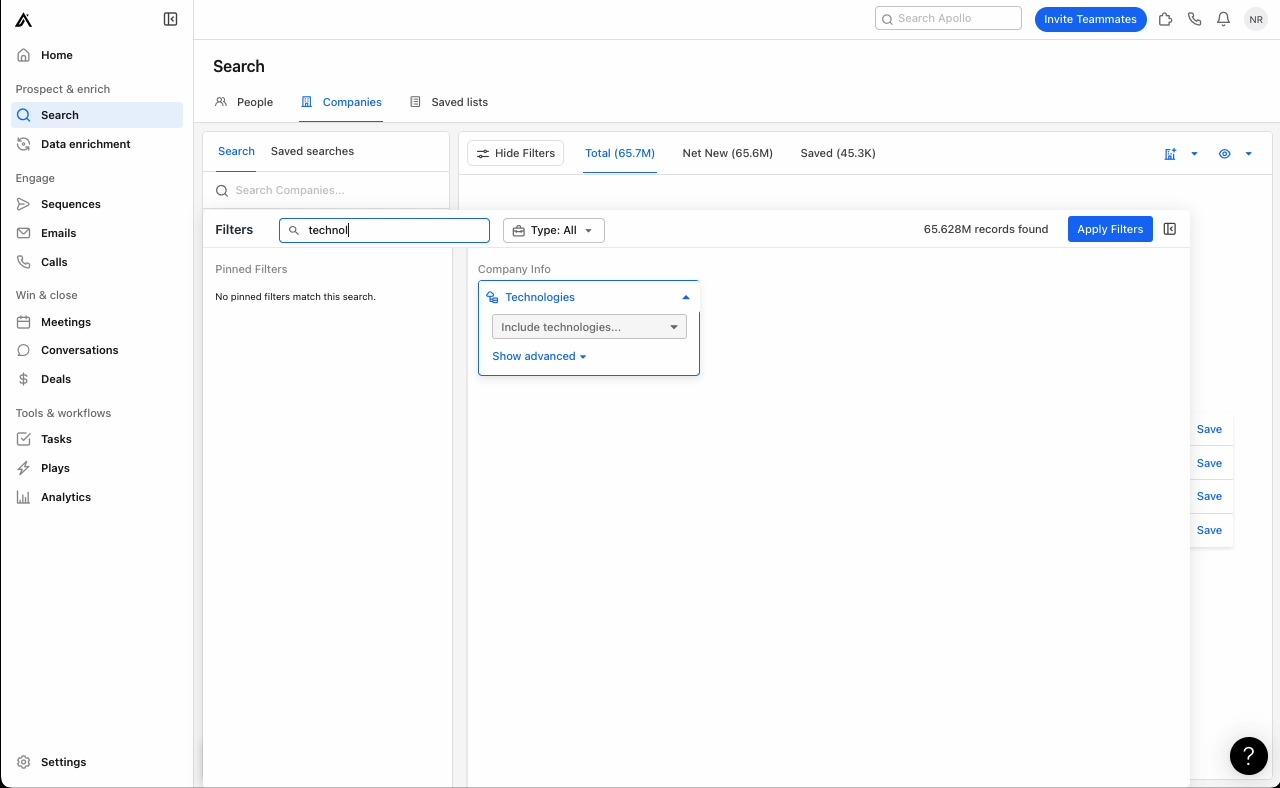Click the last Save link in results
Screen dimensions: 1280x788
(x=1209, y=530)
